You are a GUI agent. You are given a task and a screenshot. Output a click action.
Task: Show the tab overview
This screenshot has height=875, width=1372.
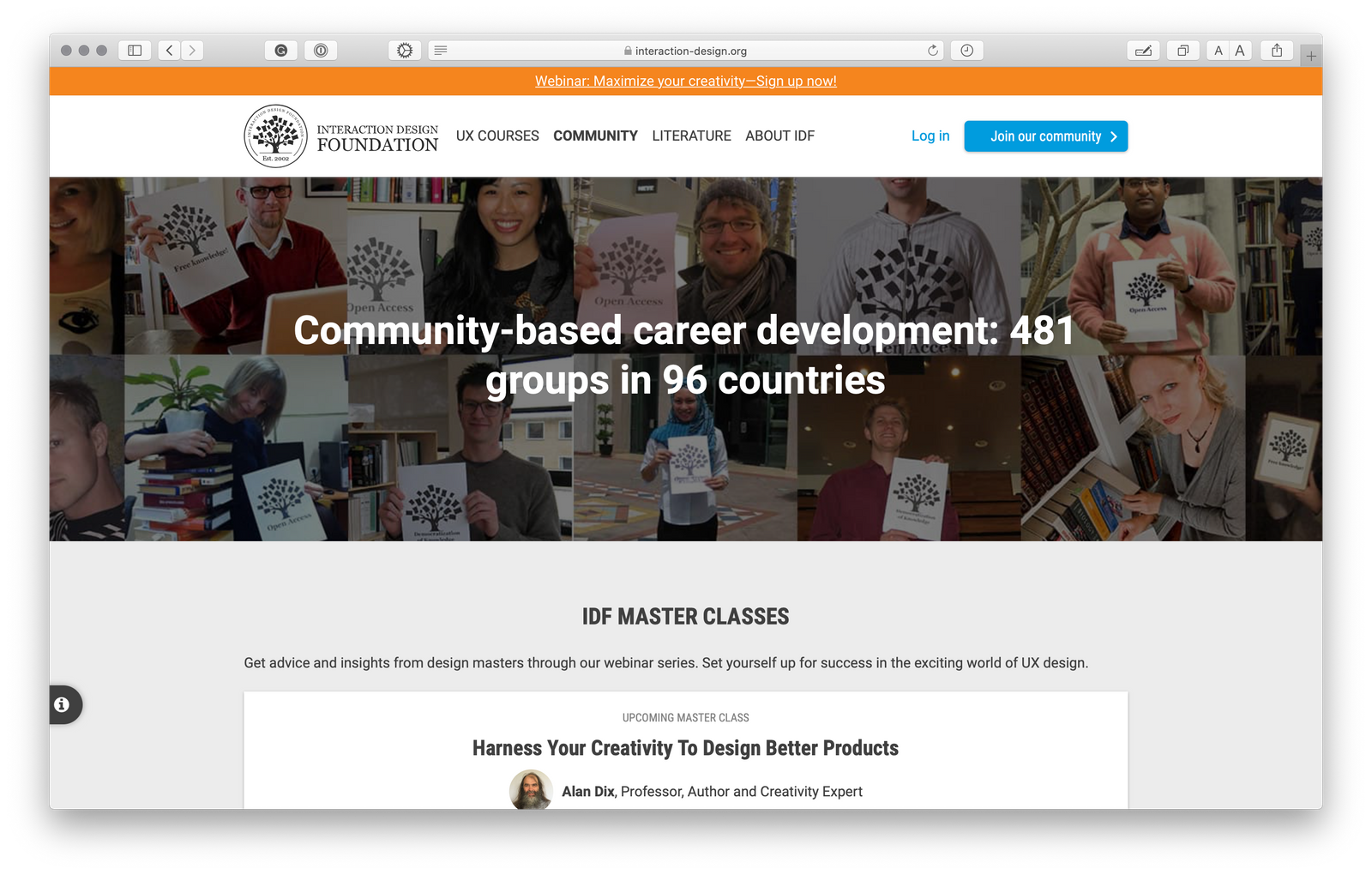[1182, 51]
